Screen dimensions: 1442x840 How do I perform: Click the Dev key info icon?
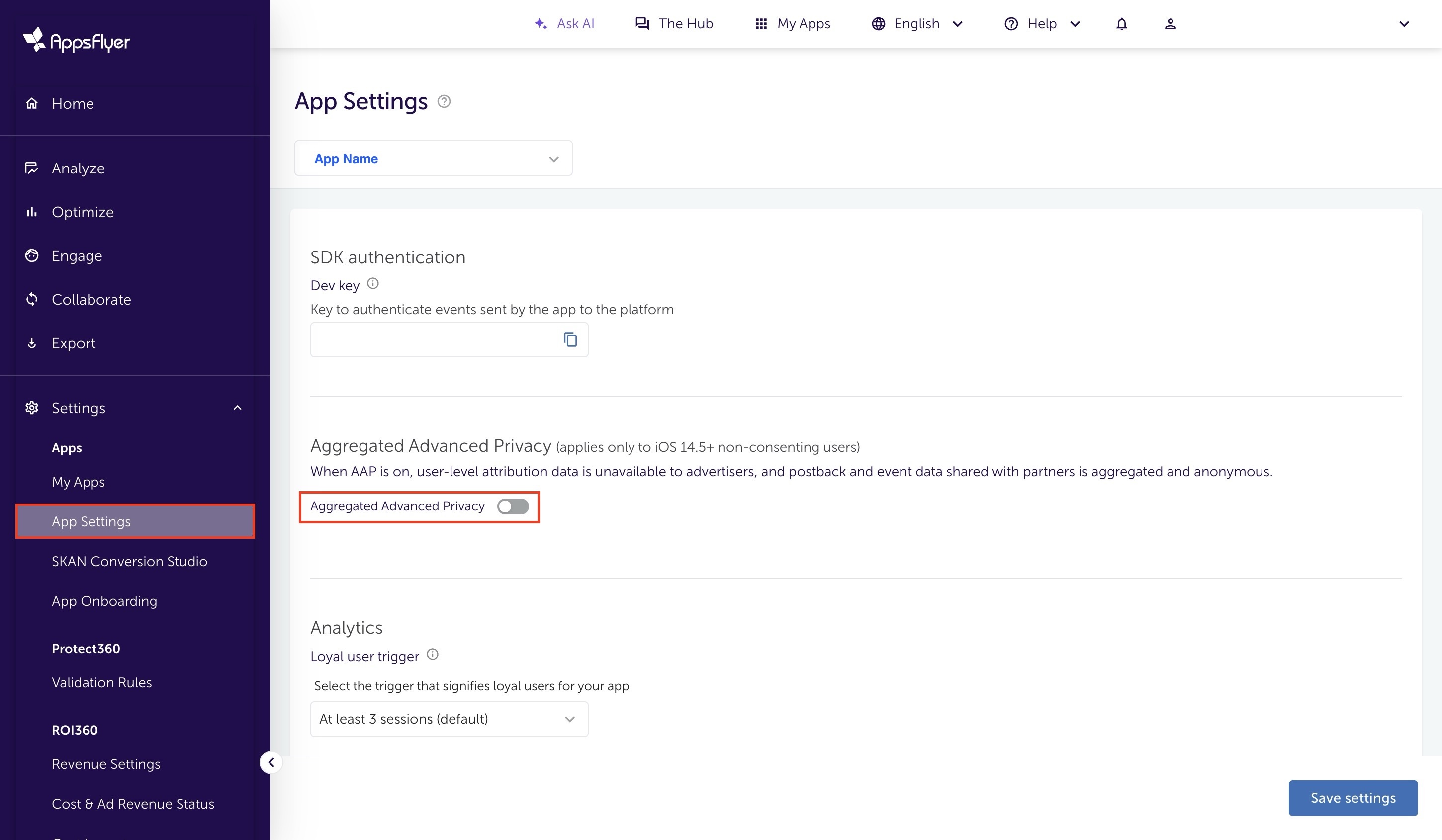tap(372, 284)
